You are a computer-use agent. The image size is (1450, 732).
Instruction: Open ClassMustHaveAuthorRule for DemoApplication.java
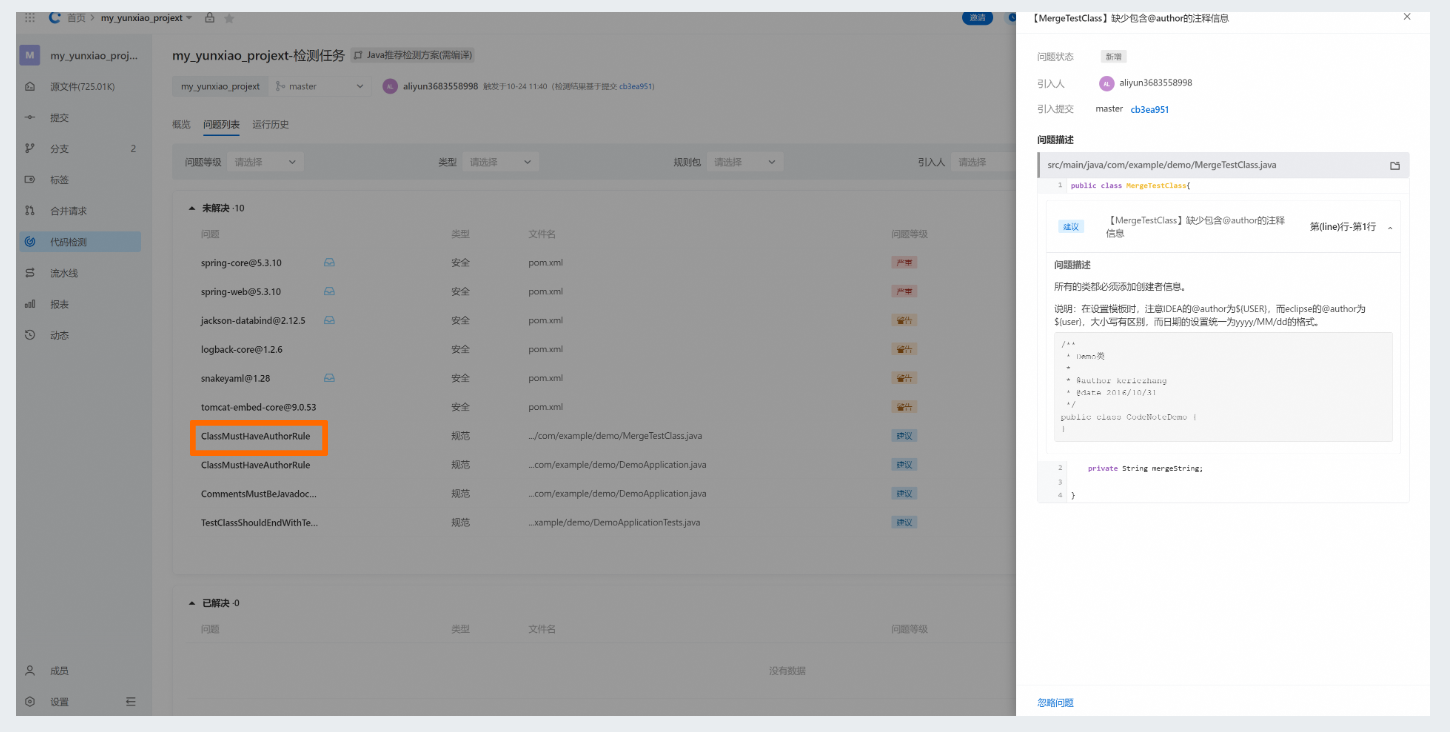[255, 465]
